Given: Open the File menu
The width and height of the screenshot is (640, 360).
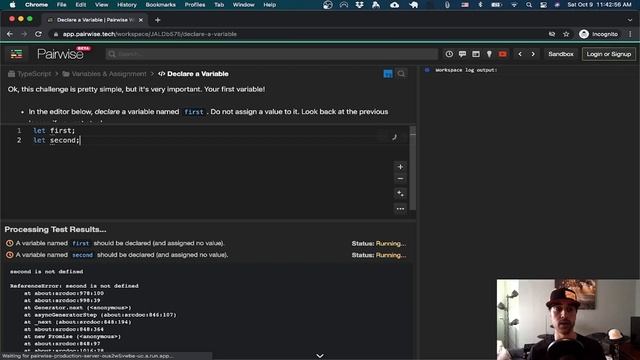Looking at the screenshot, I should click(x=61, y=4).
